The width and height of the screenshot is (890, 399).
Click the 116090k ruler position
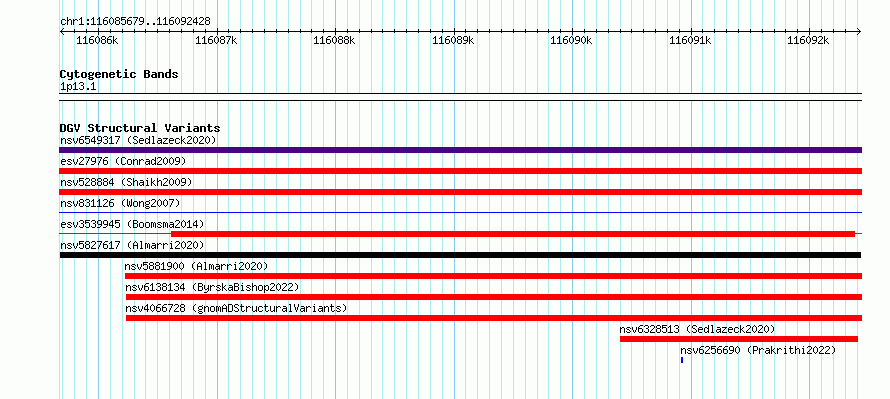(572, 40)
